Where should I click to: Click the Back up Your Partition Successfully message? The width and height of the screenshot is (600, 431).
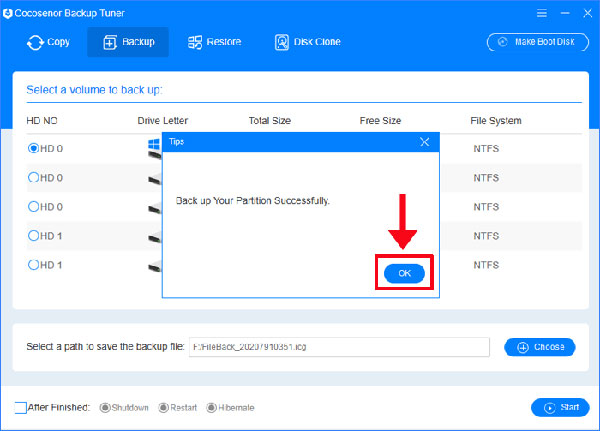tap(253, 201)
